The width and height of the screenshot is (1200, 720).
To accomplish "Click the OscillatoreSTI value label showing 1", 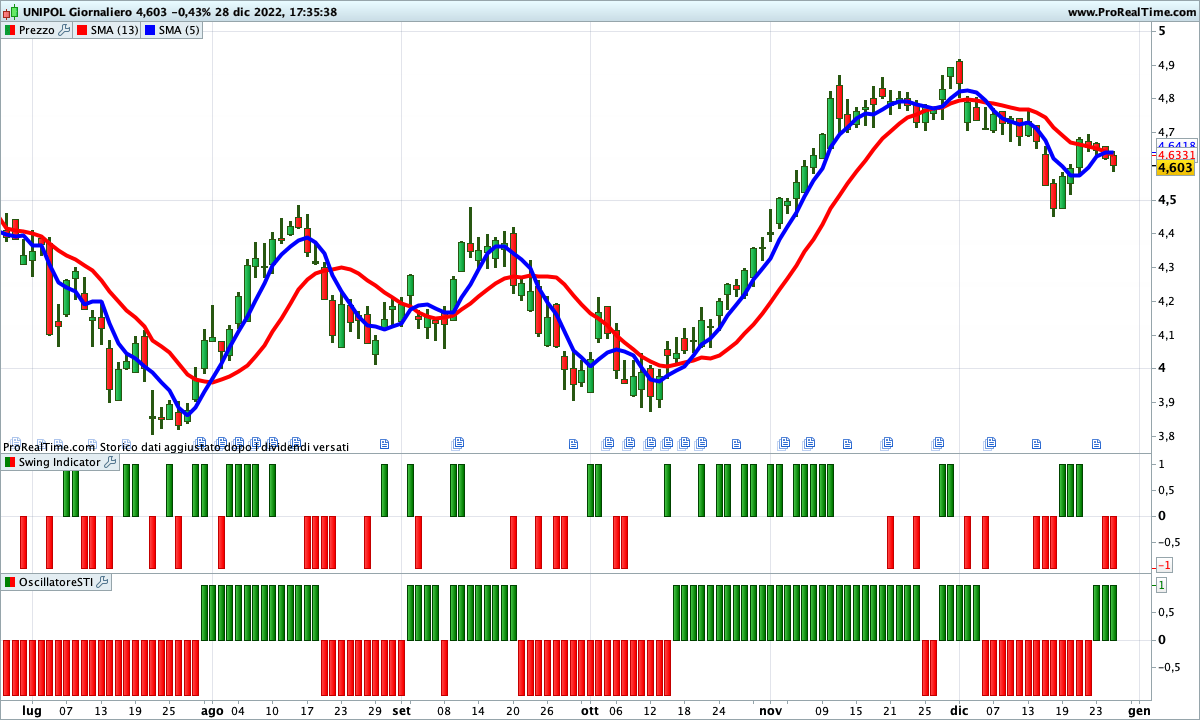I will pos(1162,585).
